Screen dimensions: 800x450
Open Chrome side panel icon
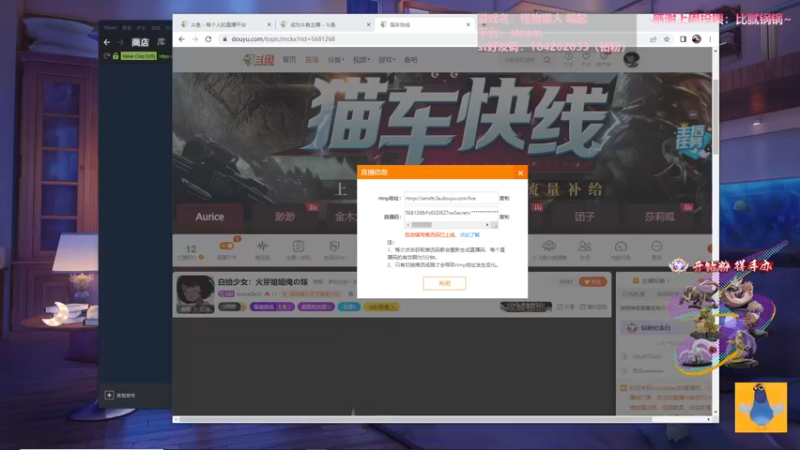(683, 39)
